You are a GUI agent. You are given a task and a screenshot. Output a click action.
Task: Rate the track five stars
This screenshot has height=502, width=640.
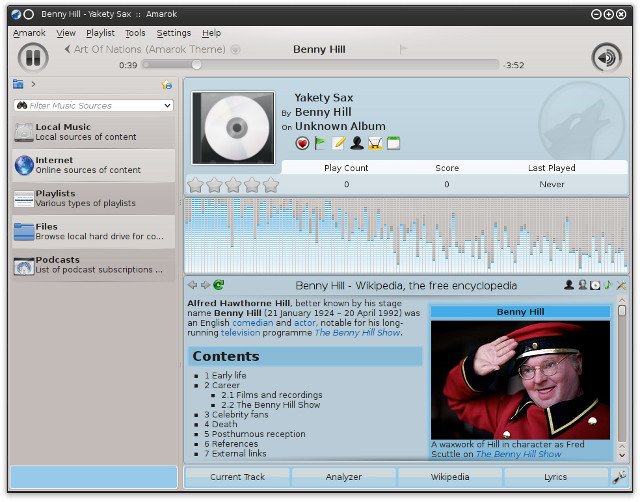pos(271,185)
